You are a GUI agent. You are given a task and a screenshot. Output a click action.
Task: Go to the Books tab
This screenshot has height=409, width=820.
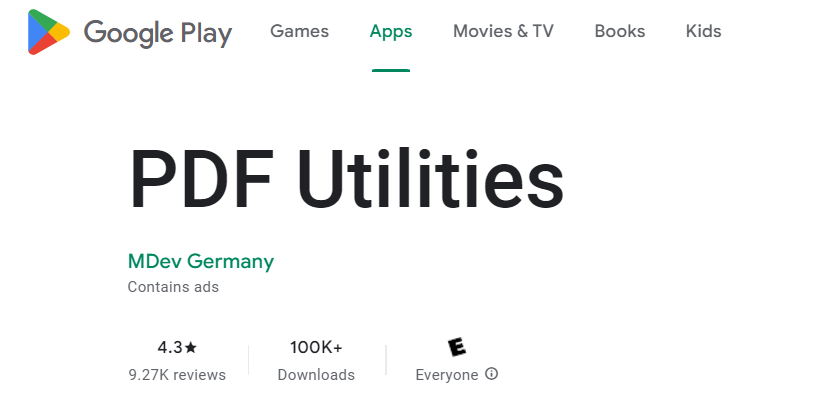point(620,31)
